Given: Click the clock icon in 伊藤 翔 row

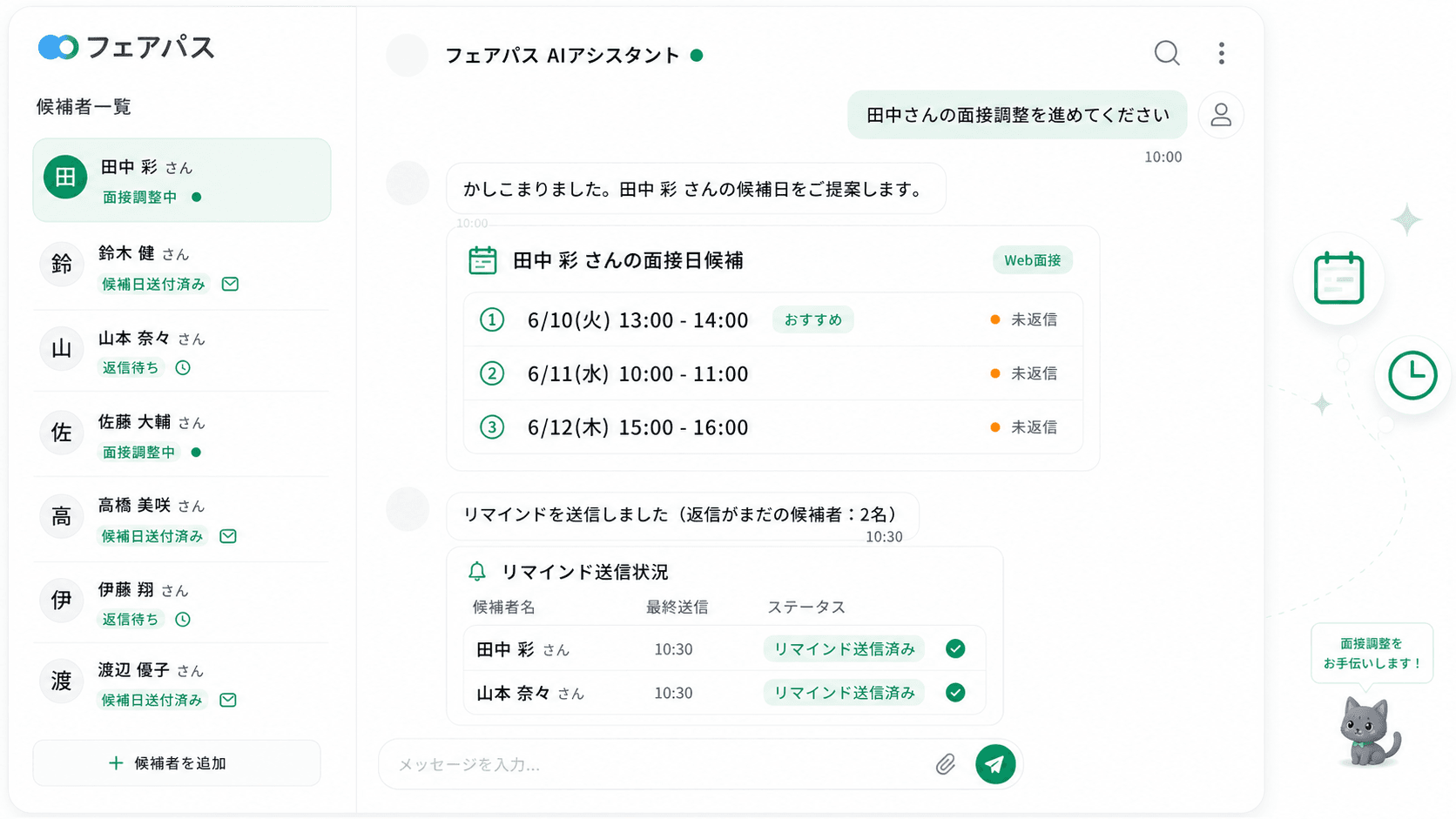Looking at the screenshot, I should tap(183, 619).
